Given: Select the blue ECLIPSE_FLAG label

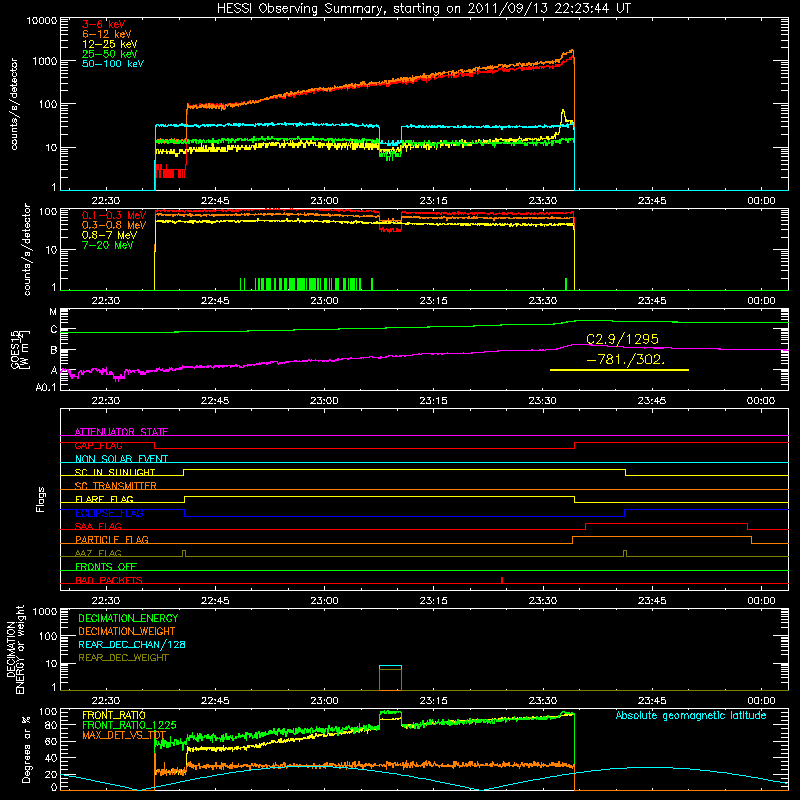Looking at the screenshot, I should click(109, 513).
